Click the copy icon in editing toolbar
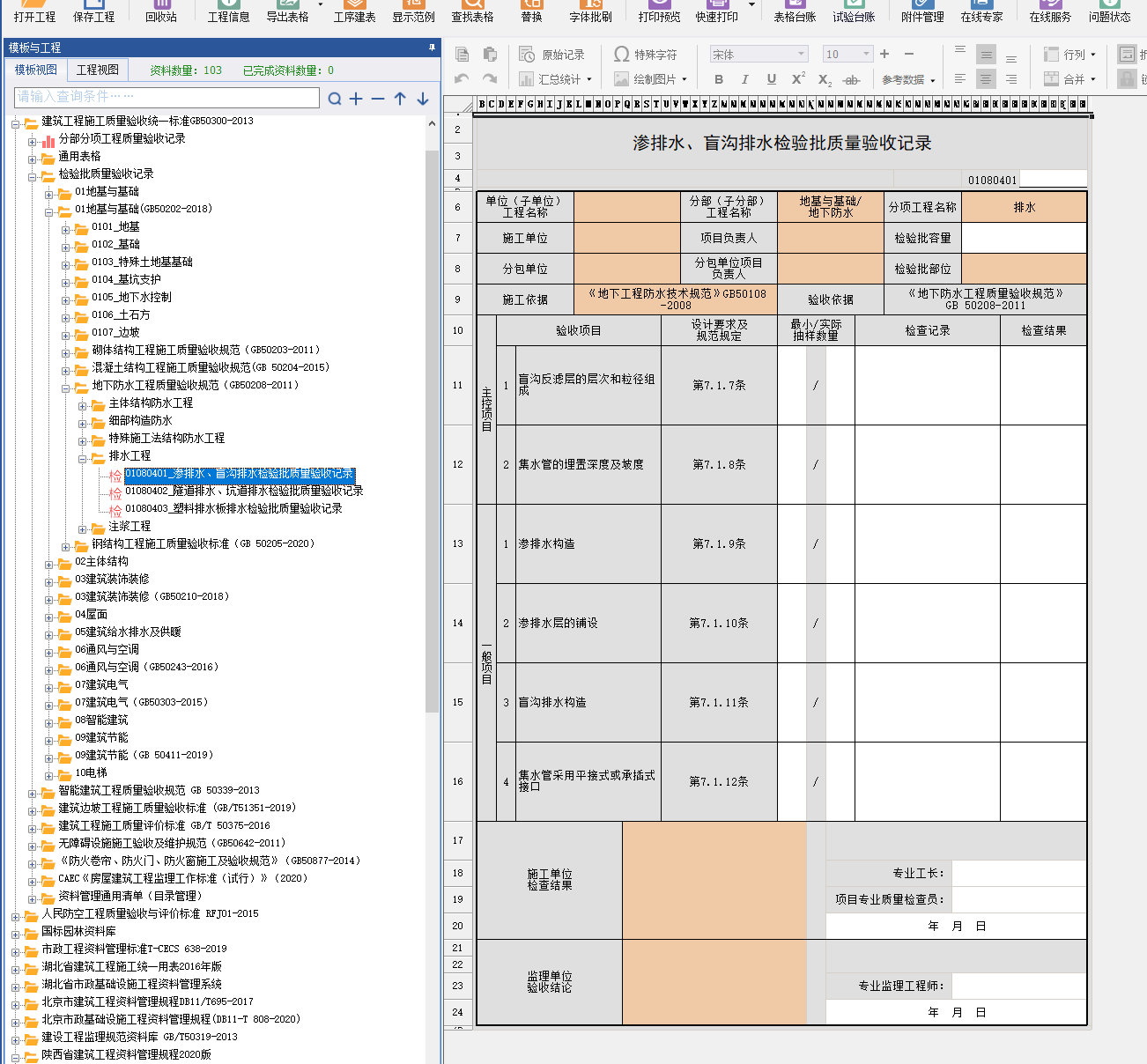Viewport: 1147px width, 1064px height. click(462, 55)
